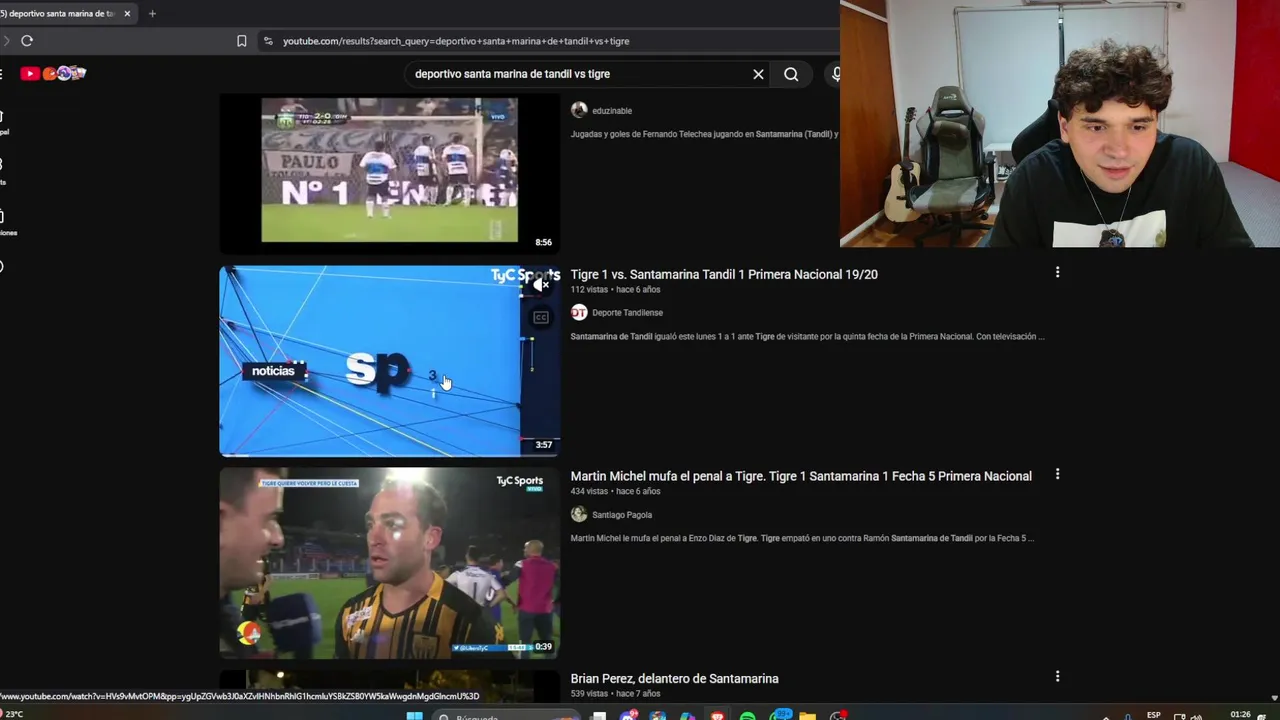Click '539 vistas • hace 7 años' text
This screenshot has height=720, width=1280.
[x=615, y=694]
